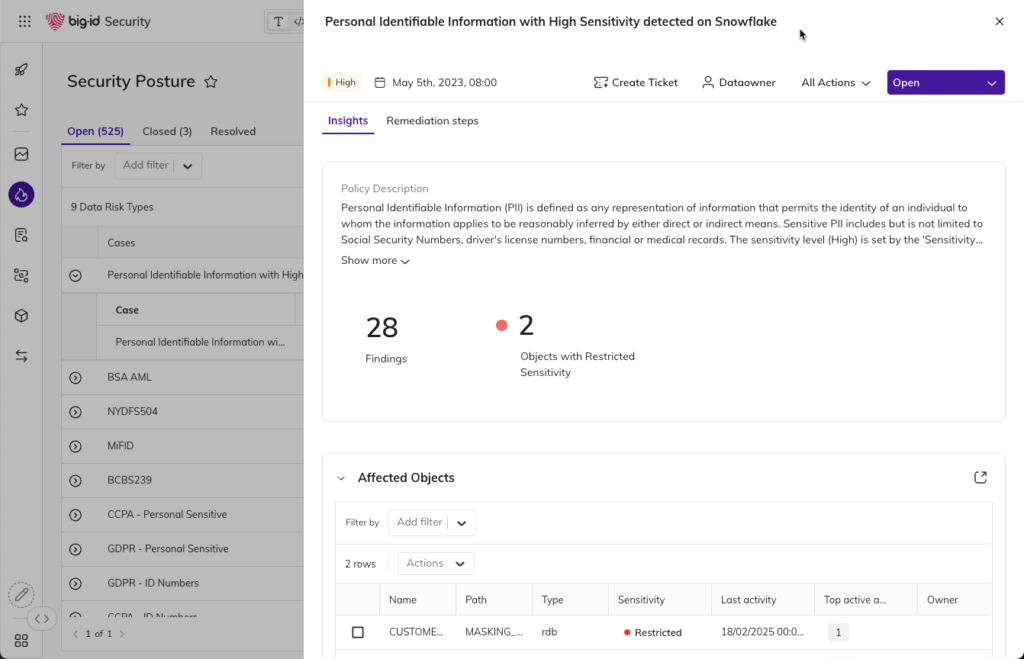
Task: Click the '18/02/2025 00:0...' last activity cell
Action: tap(762, 632)
